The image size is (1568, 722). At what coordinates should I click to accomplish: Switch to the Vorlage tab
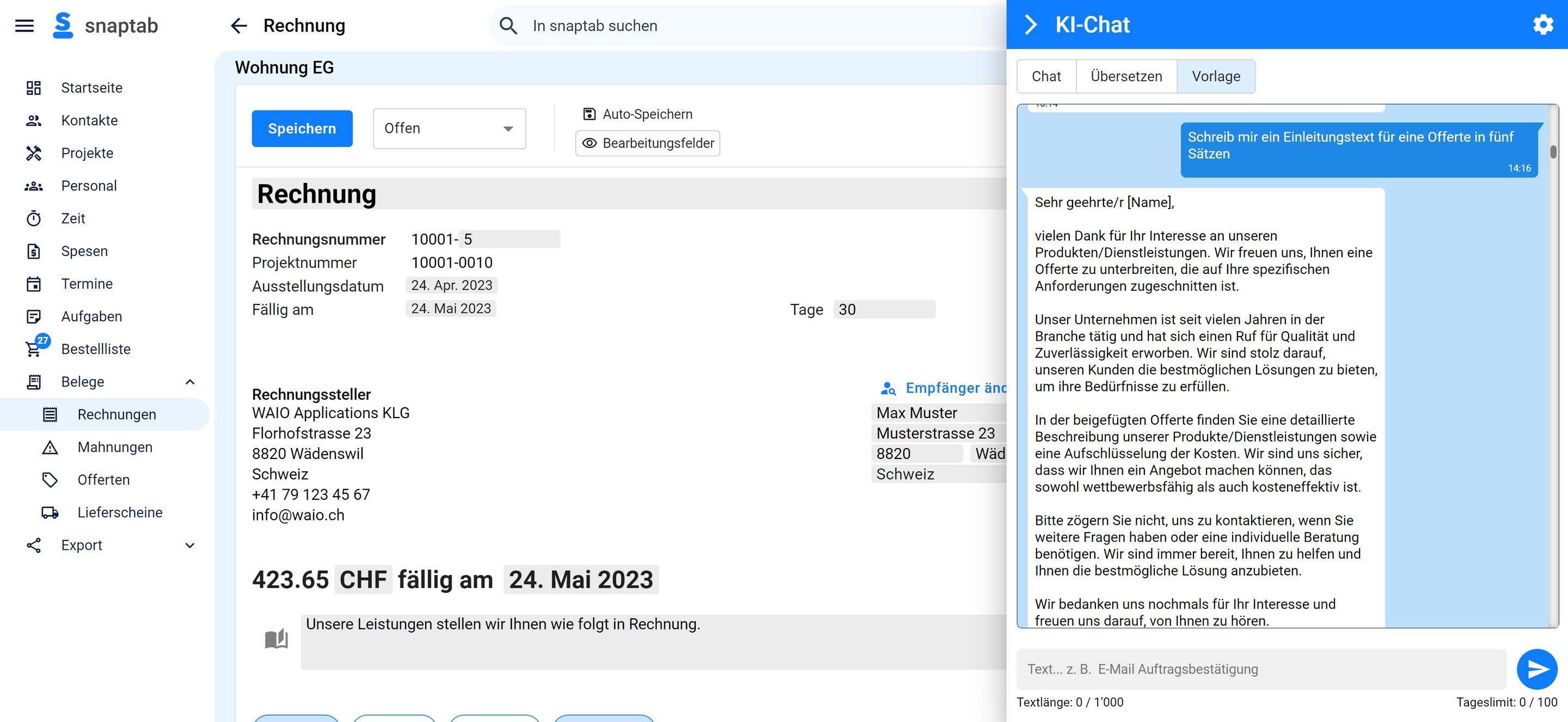pos(1216,75)
